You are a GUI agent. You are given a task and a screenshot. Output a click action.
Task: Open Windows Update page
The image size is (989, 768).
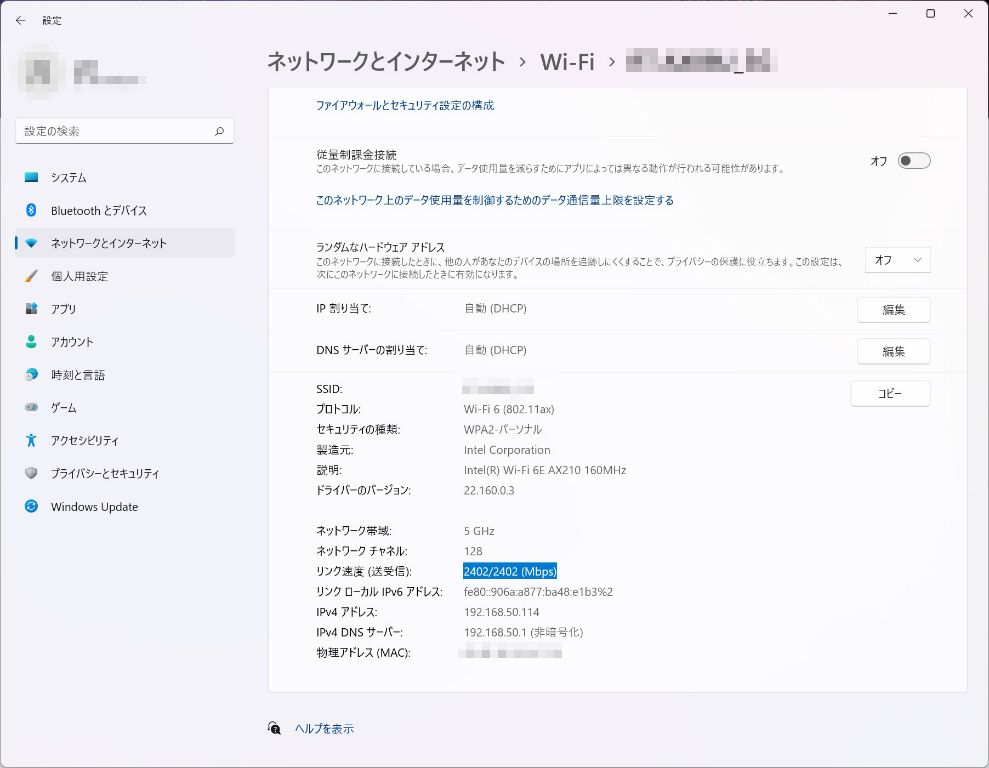[x=125, y=506]
